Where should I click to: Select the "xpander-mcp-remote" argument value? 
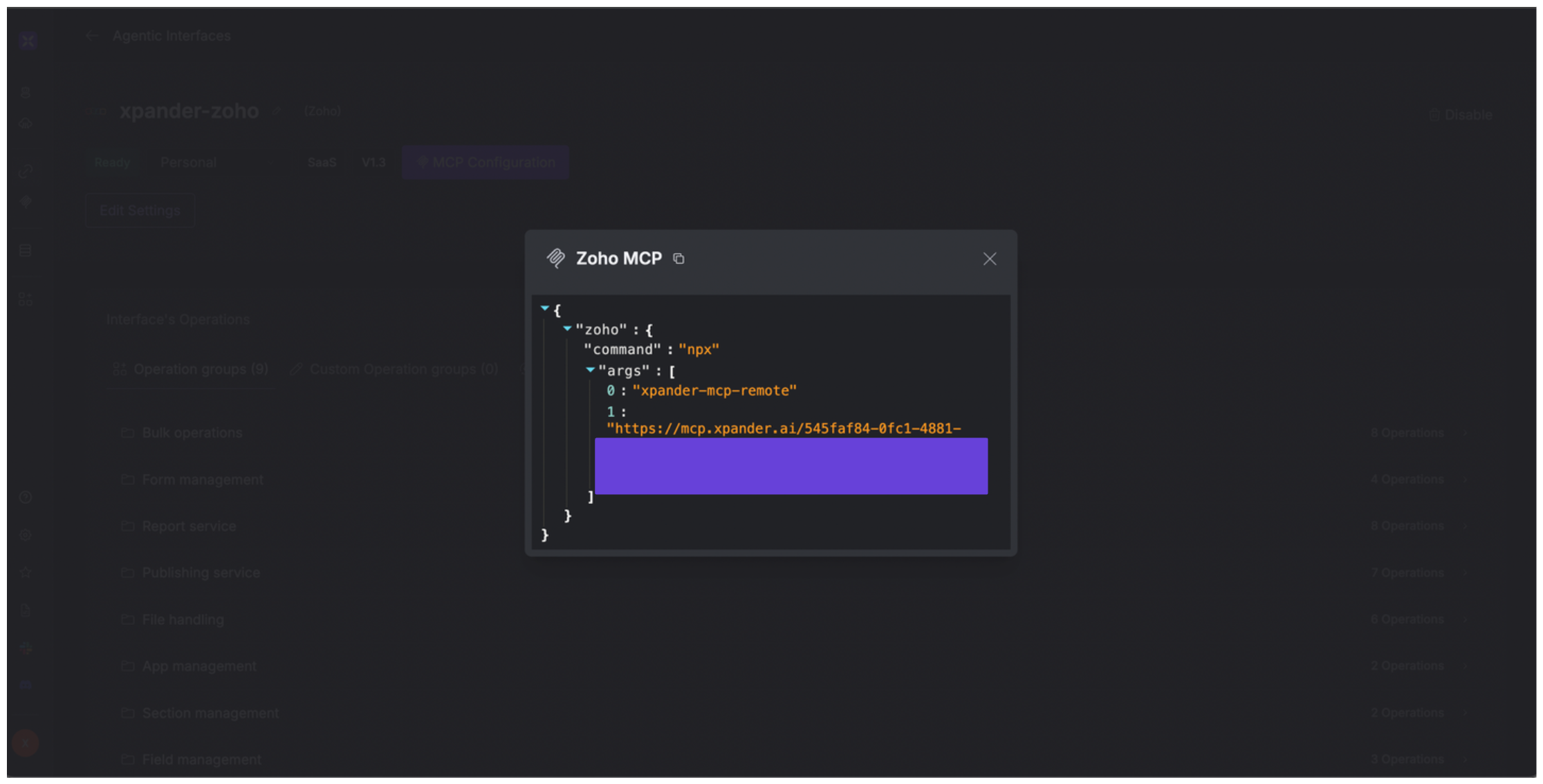714,391
